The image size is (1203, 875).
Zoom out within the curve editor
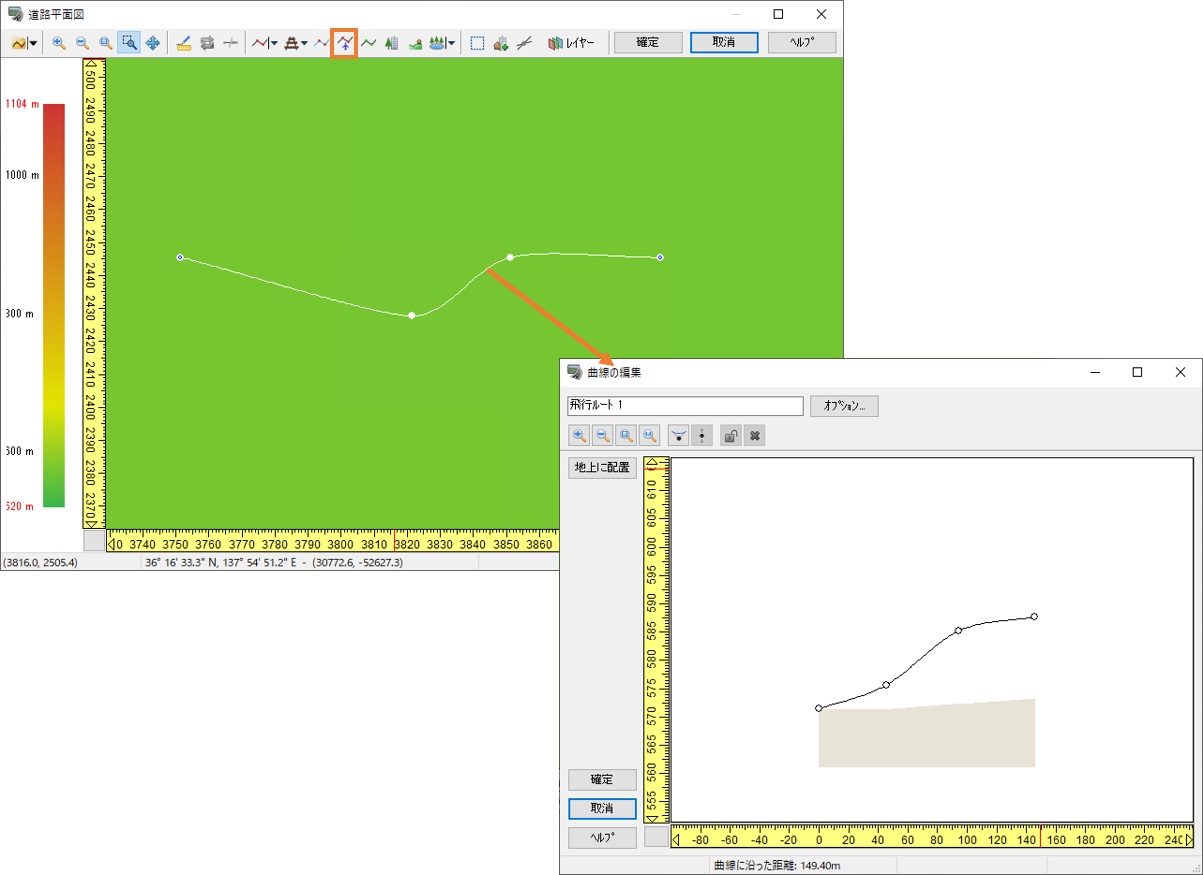point(602,436)
